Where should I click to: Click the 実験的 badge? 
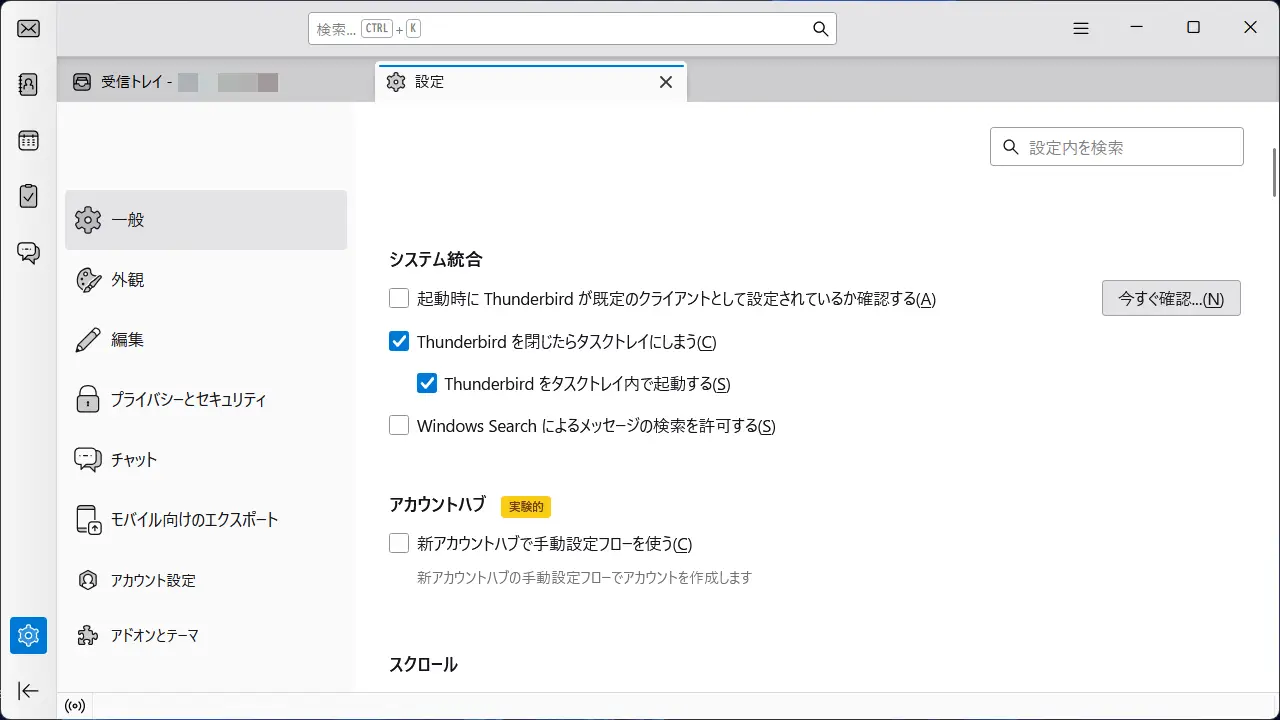(526, 506)
